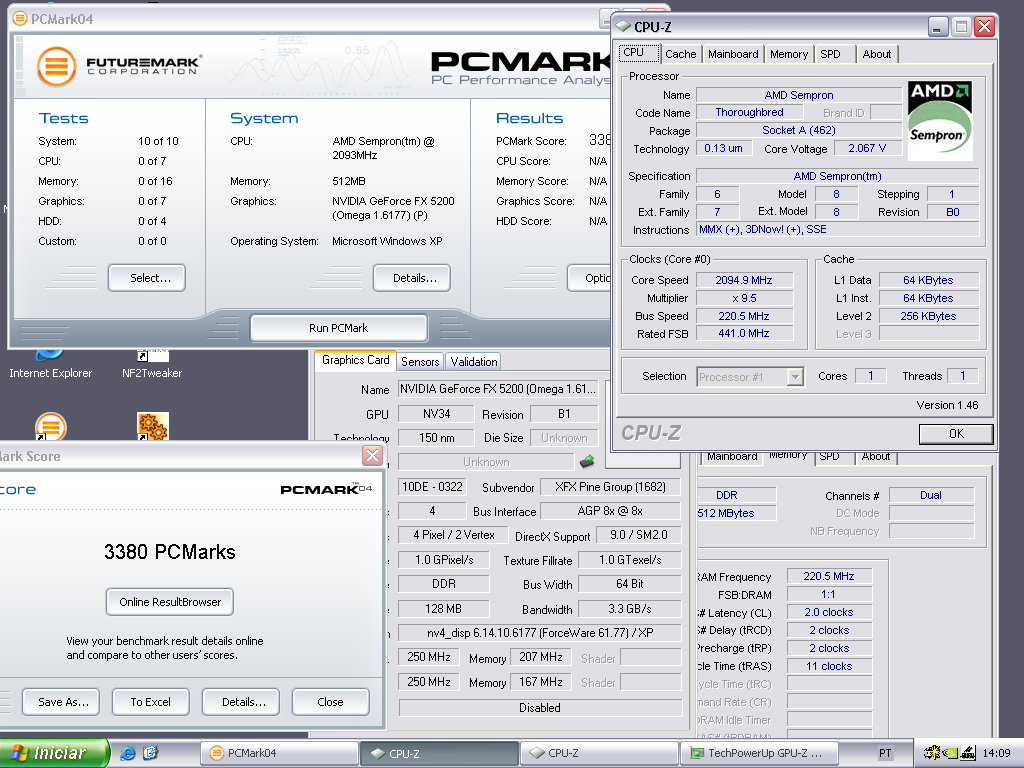Click the GPU-Z Name field
1024x768 pixels.
498,389
